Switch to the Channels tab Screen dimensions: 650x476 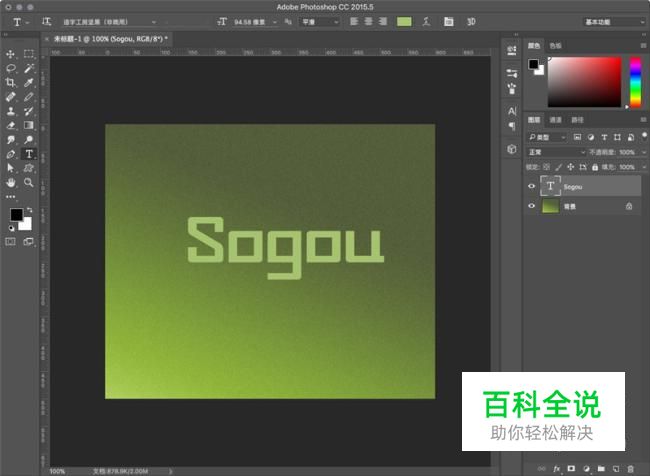click(x=555, y=120)
